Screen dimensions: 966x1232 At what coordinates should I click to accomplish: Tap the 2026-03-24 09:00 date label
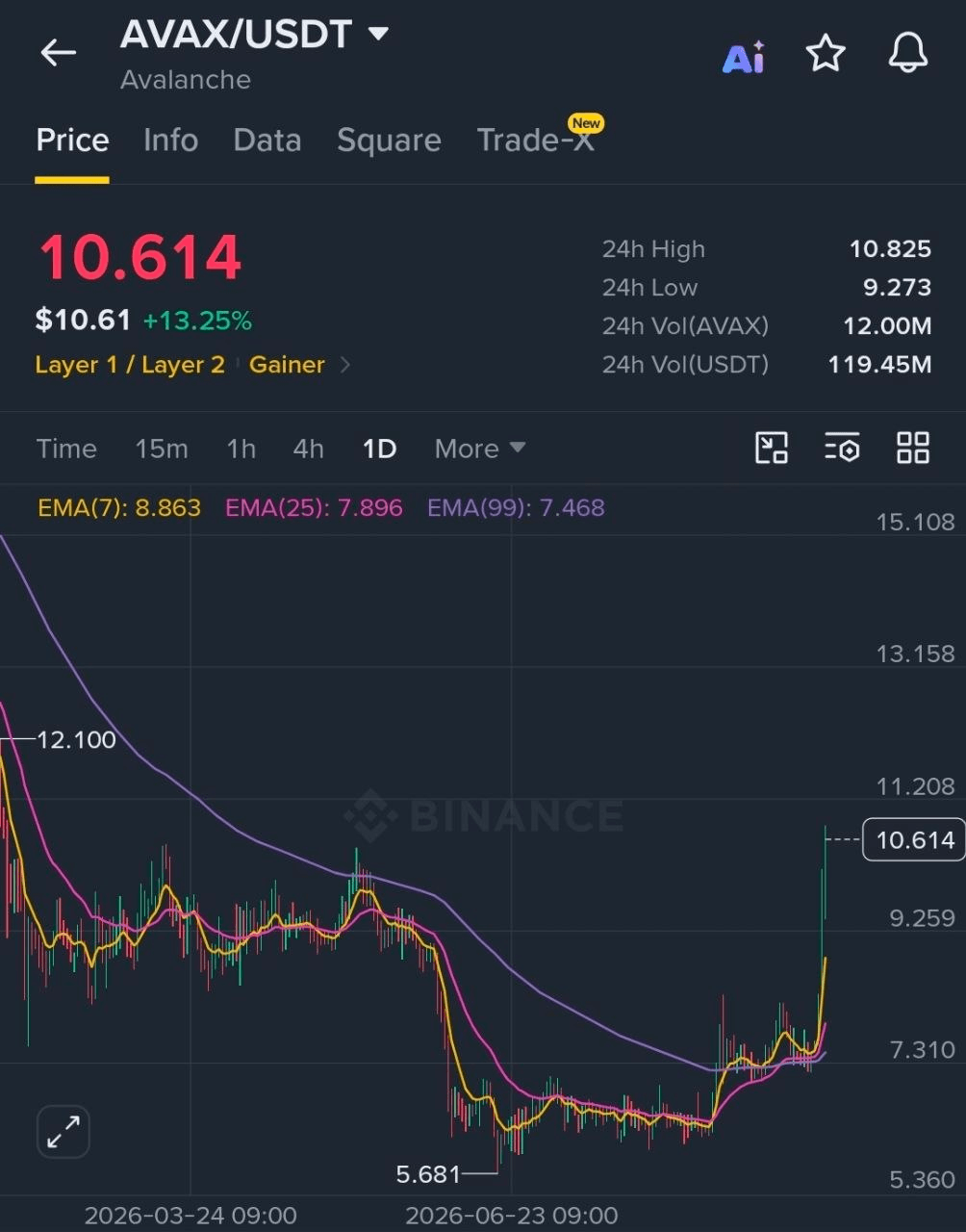(191, 1216)
